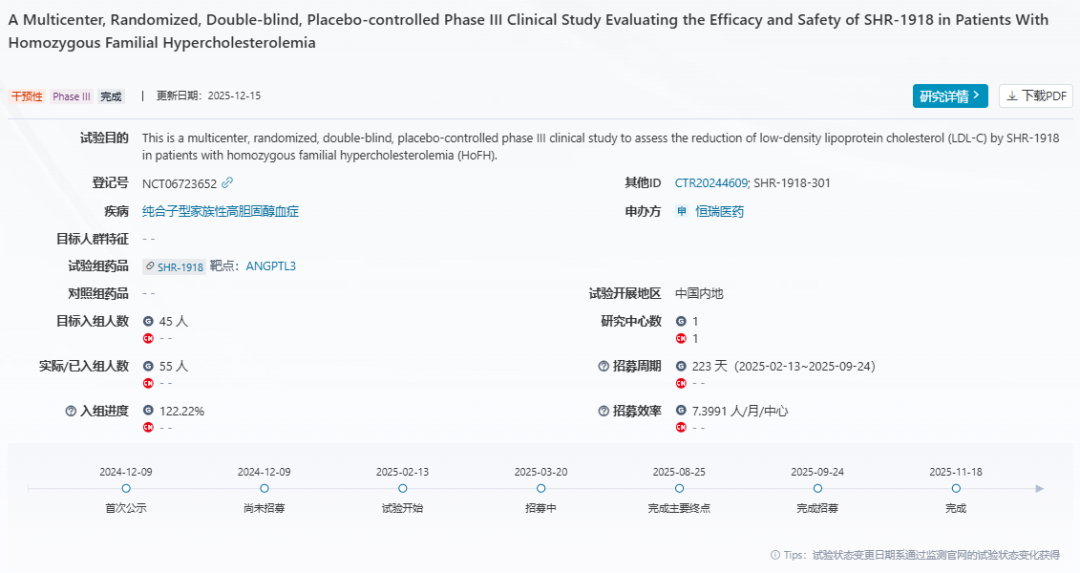
Task: Download the study PDF
Action: pos(1036,96)
